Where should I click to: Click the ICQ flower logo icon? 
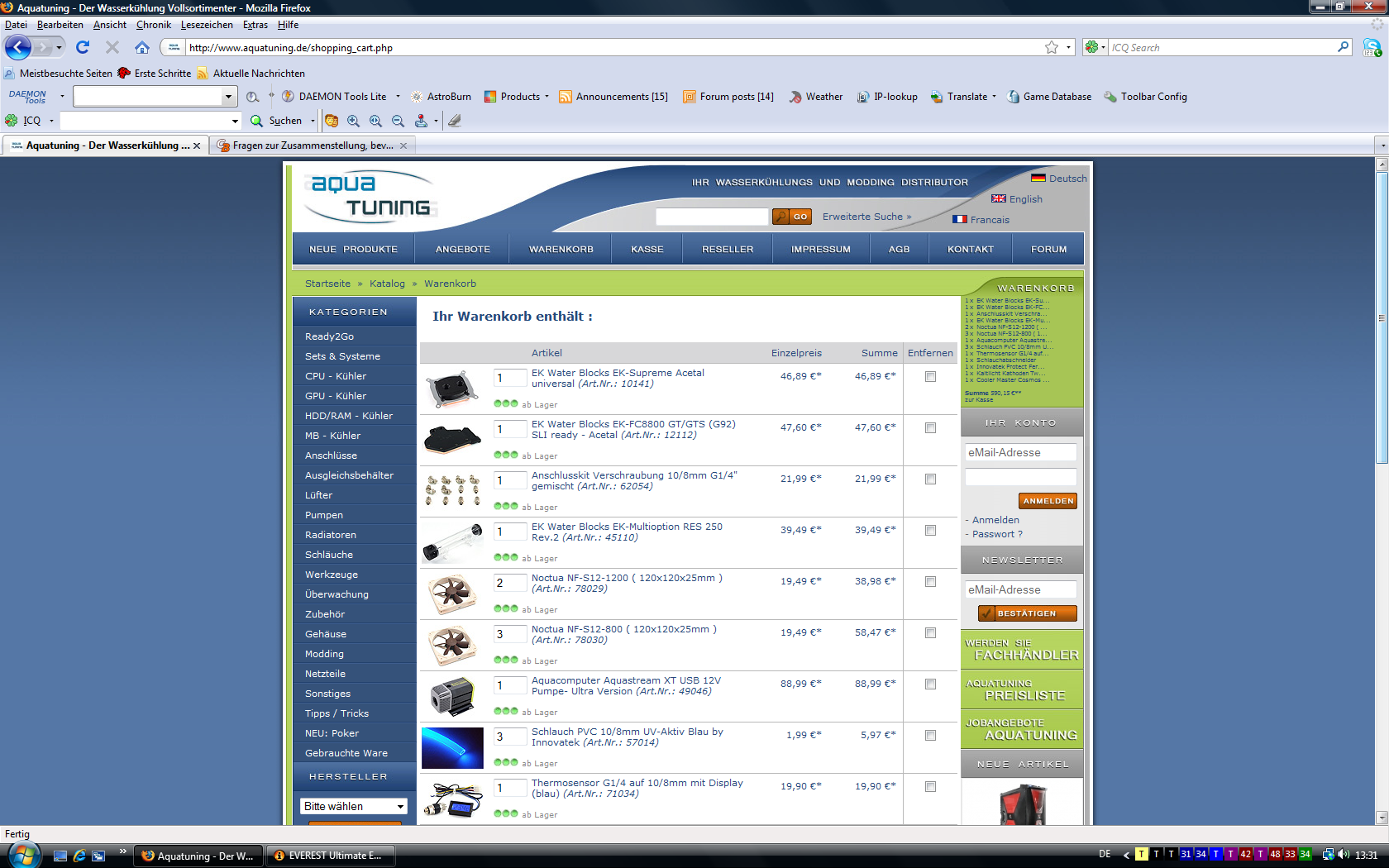pyautogui.click(x=12, y=121)
